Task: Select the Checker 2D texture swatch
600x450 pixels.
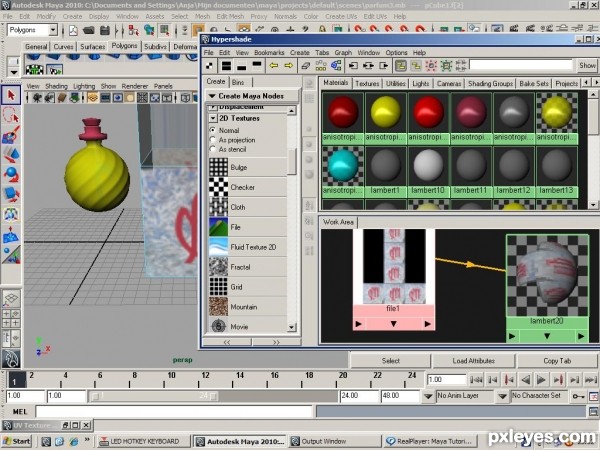Action: pos(218,187)
